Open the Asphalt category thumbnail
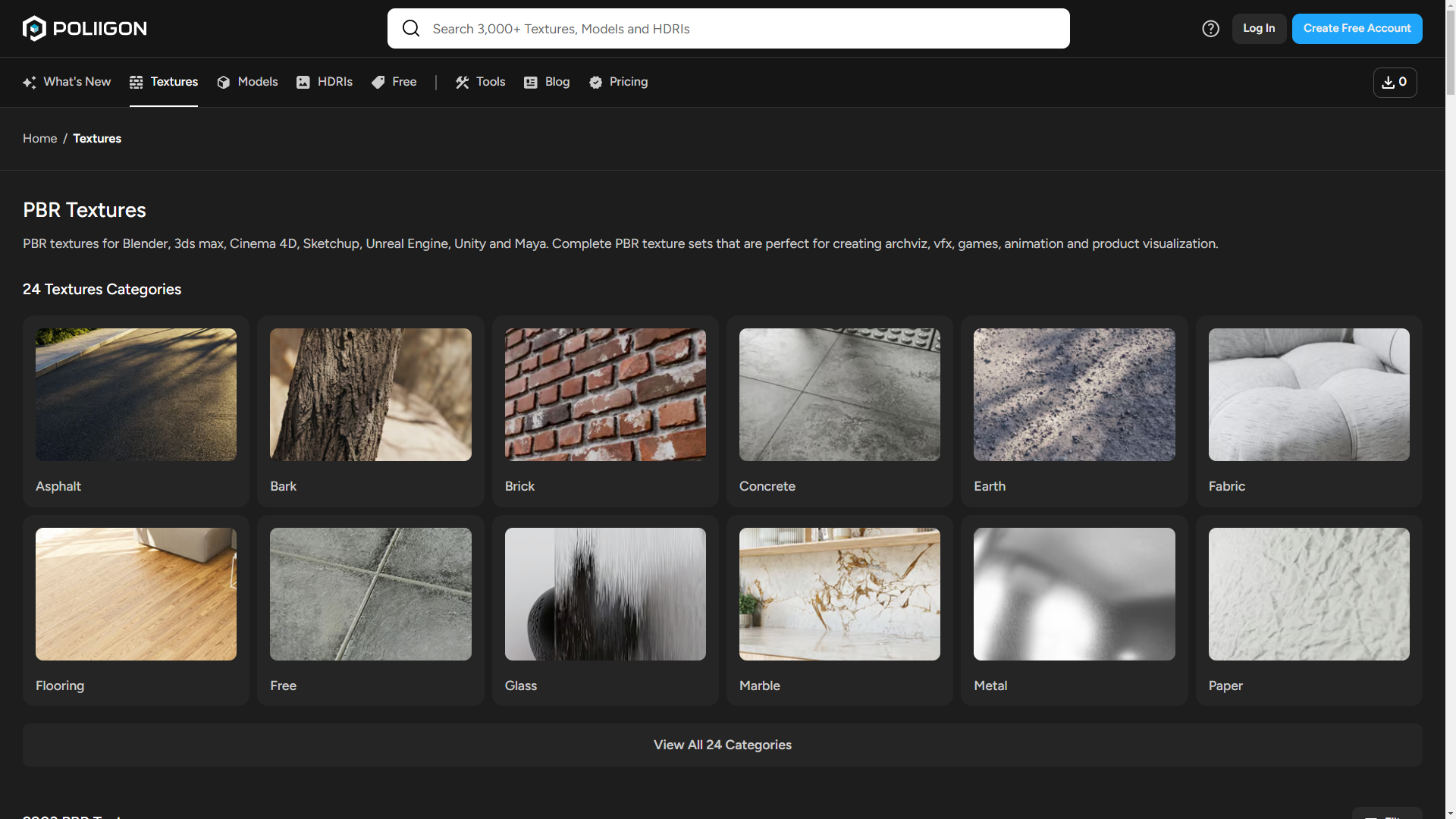Screen dimensions: 1456x819 pos(136,394)
